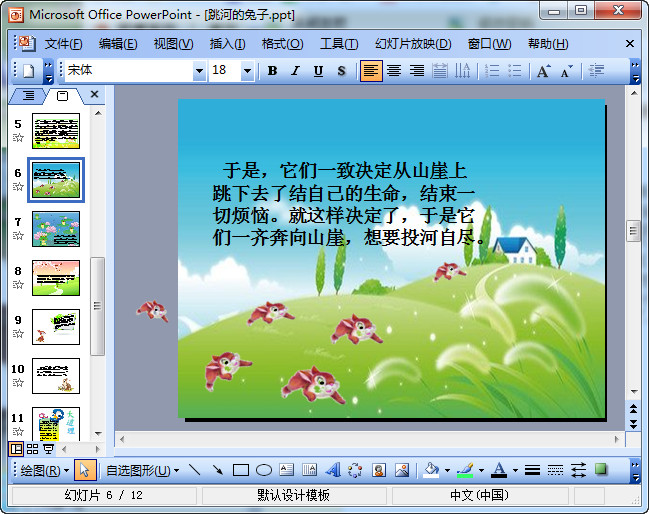Image resolution: width=649 pixels, height=514 pixels.
Task: Select slide 11 thumbnail
Action: tap(56, 424)
